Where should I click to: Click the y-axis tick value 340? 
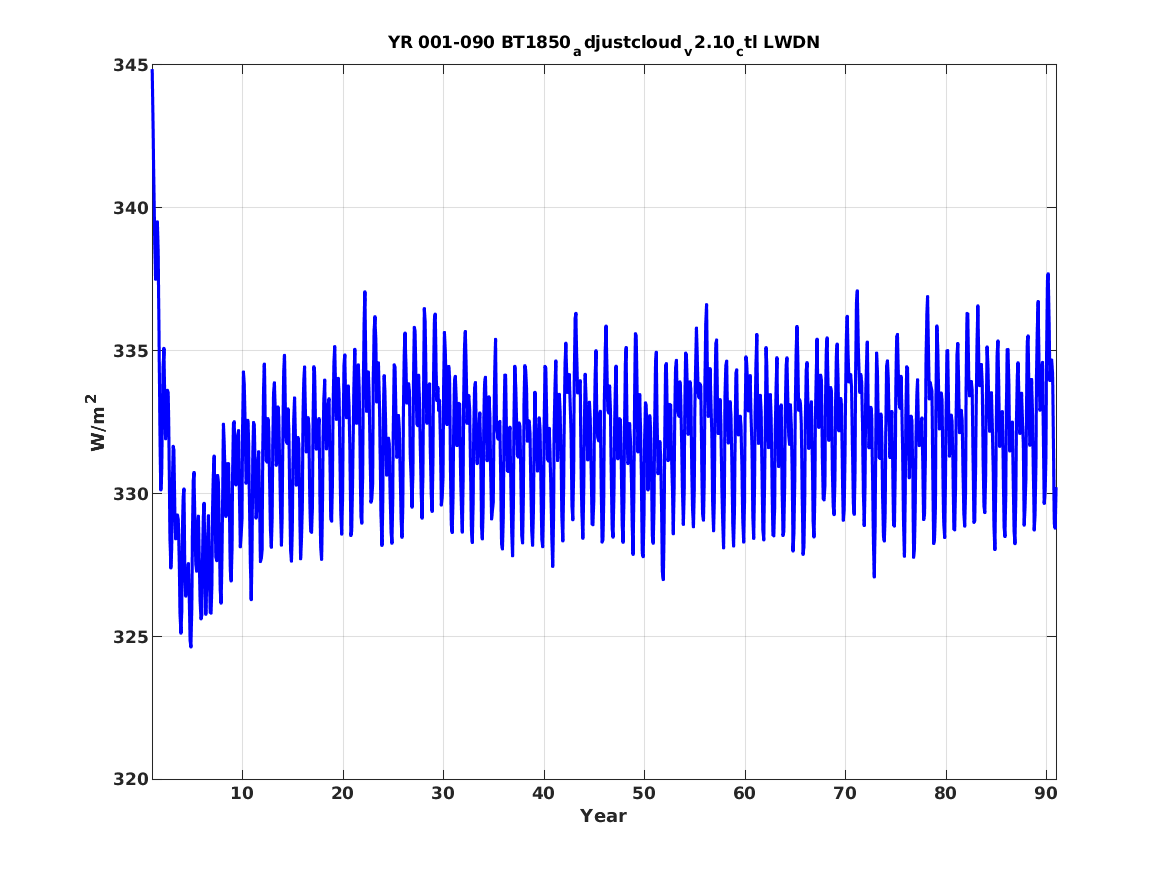(131, 208)
